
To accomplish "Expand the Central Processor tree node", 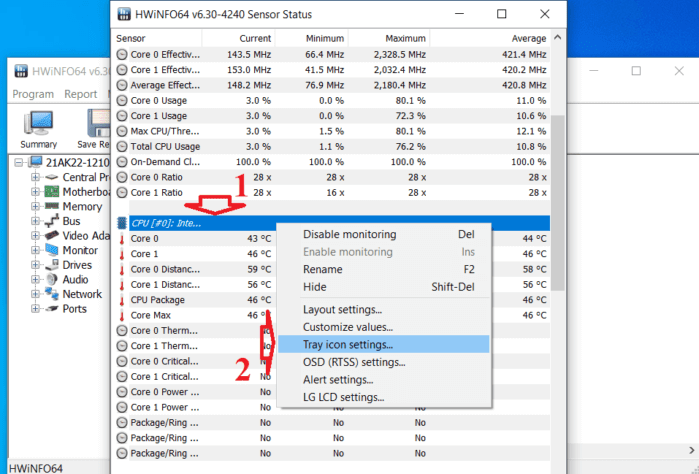I will click(x=35, y=177).
